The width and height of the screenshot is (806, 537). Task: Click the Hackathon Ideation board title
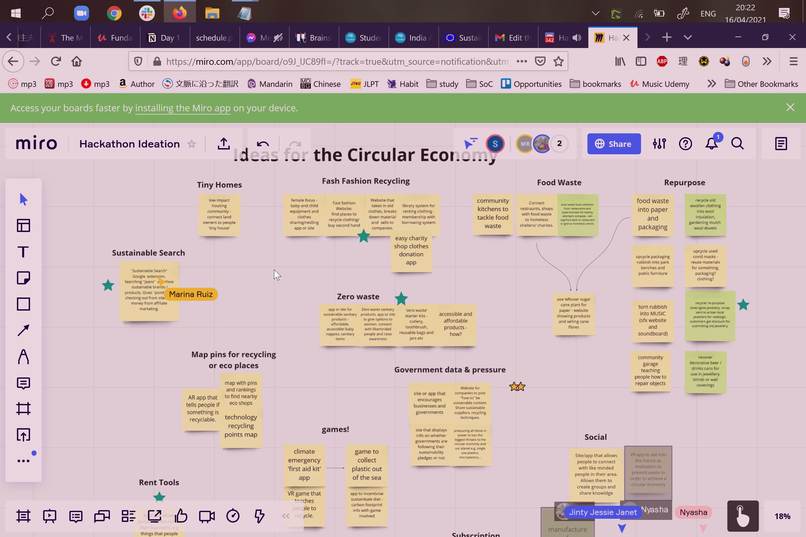click(x=130, y=144)
